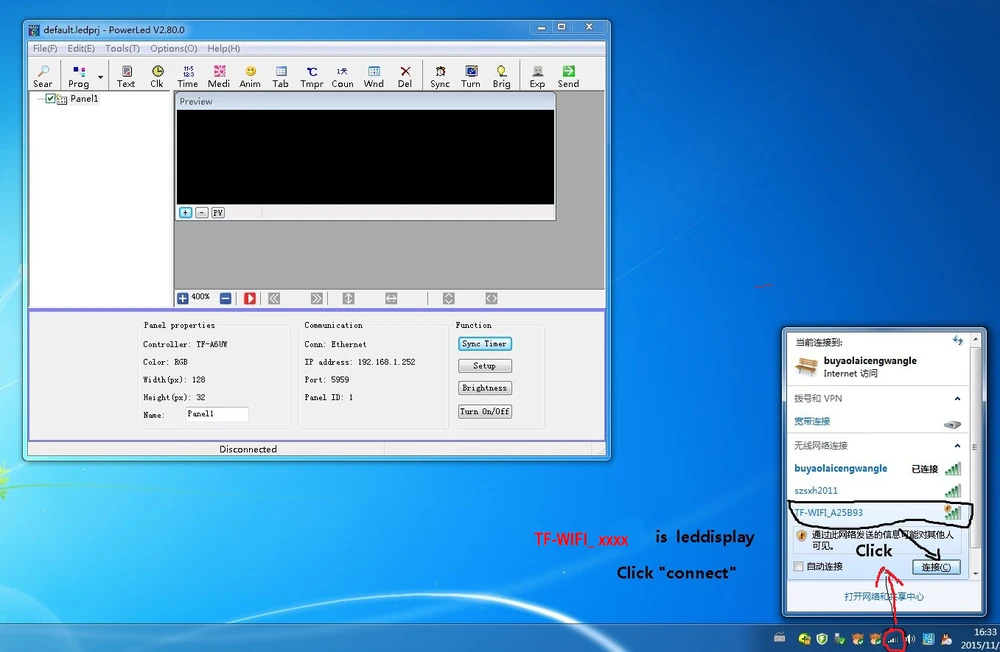This screenshot has height=652, width=1000.
Task: Toggle the 自动连接 auto-connect checkbox
Action: pyautogui.click(x=798, y=567)
